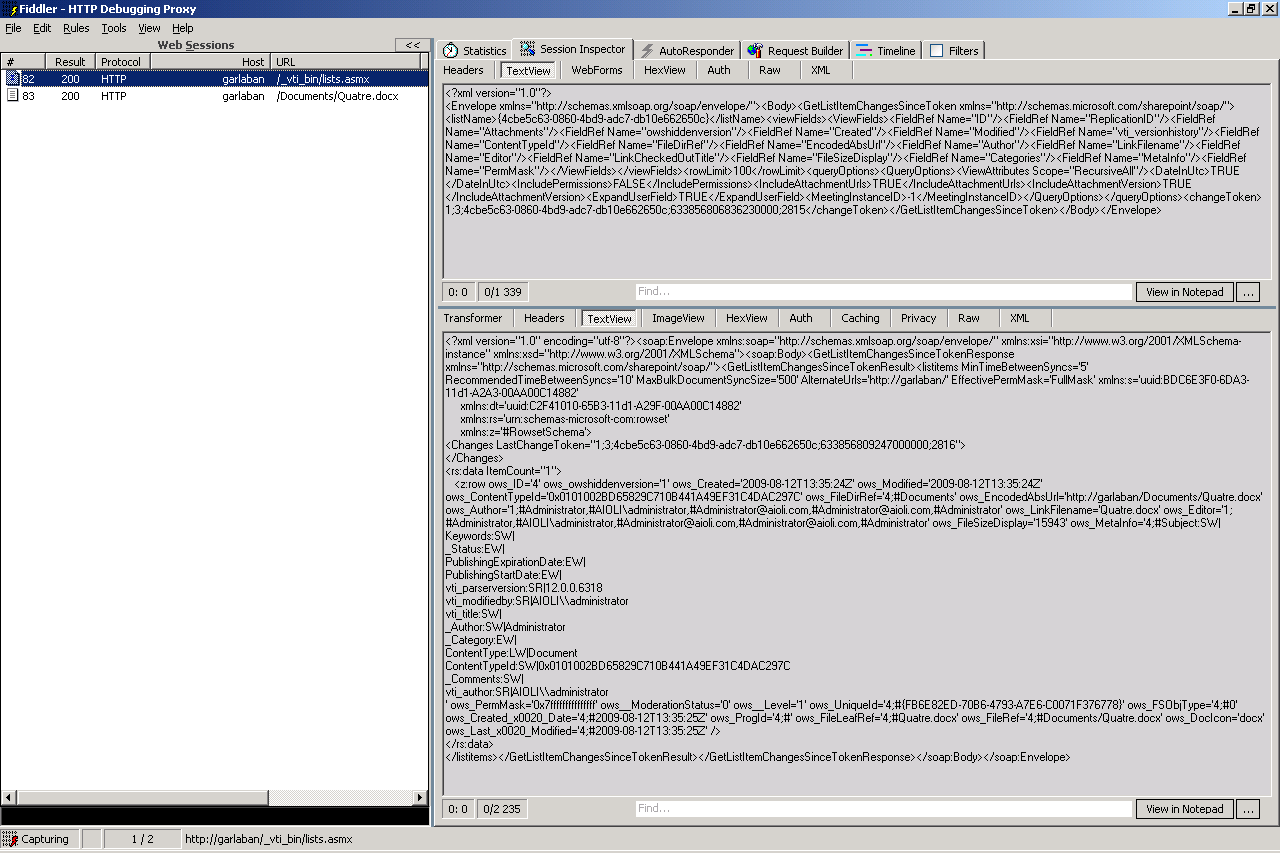Sort sessions by # column header

point(23,62)
